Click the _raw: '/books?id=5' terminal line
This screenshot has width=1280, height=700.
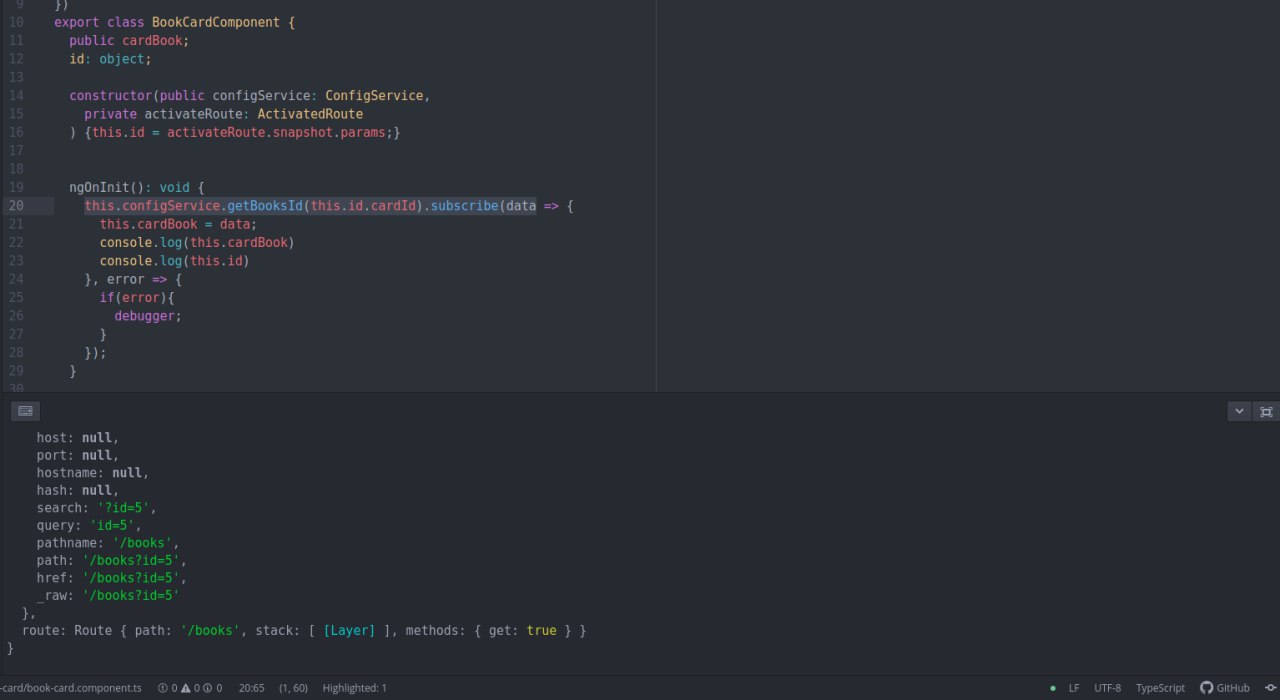(108, 596)
